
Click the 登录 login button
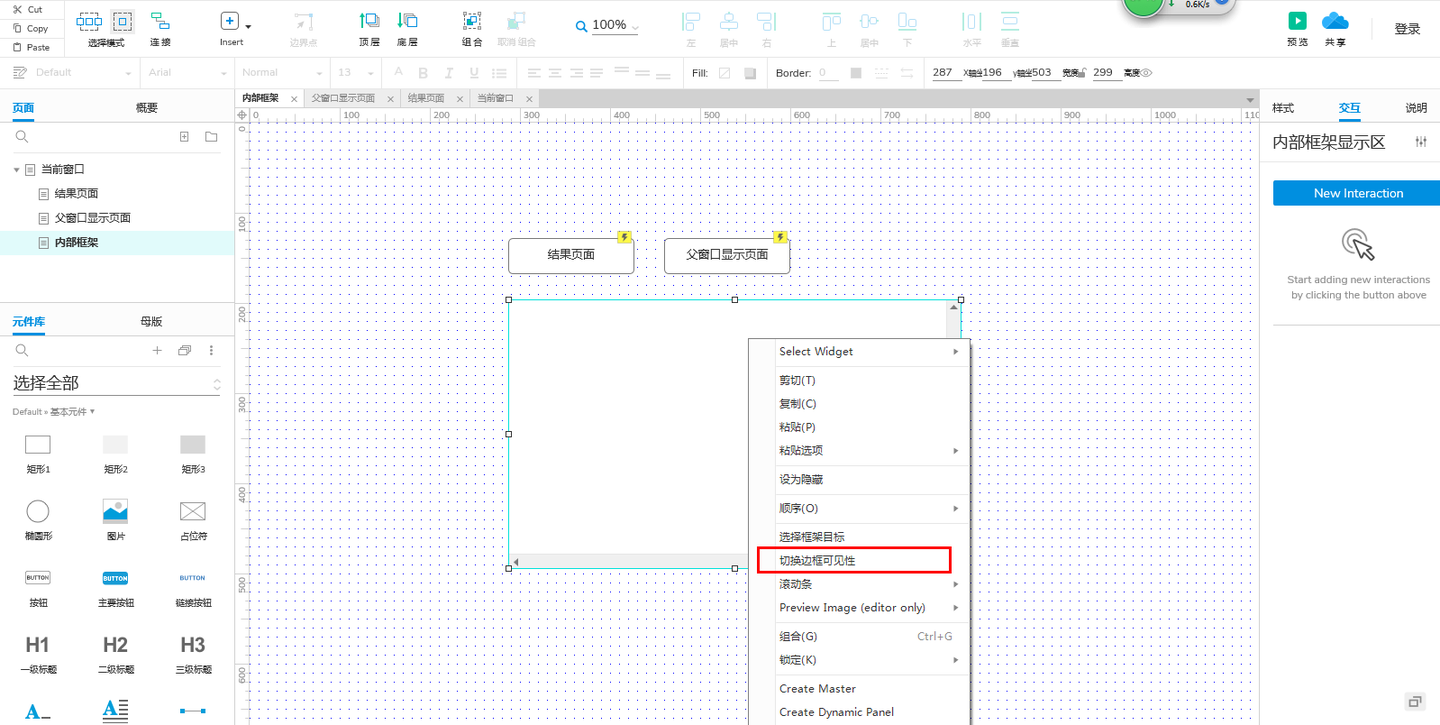pyautogui.click(x=1407, y=29)
